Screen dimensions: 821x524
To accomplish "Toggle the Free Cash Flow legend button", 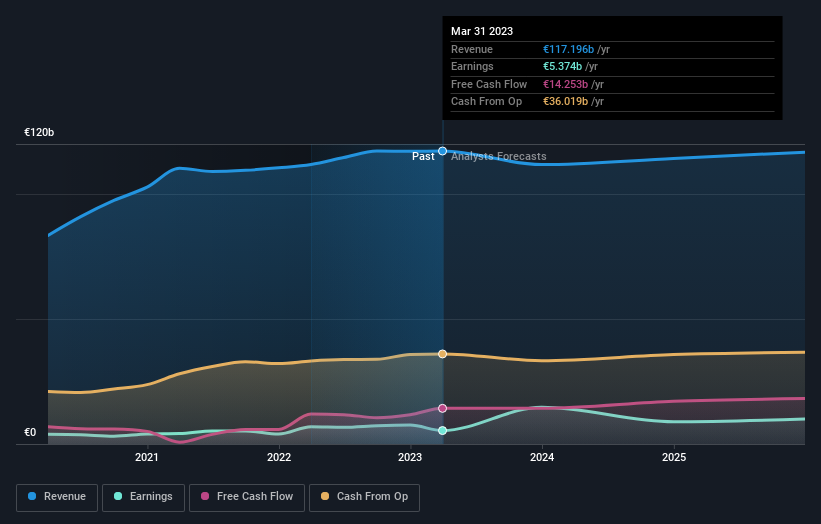I will coord(247,497).
